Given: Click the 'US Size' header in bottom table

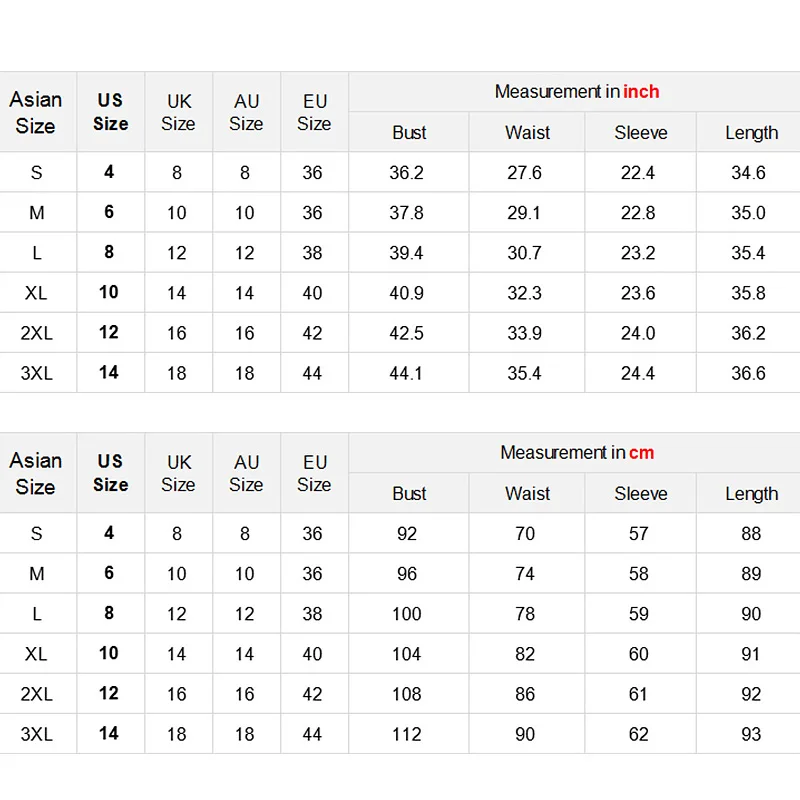Looking at the screenshot, I should coord(110,473).
